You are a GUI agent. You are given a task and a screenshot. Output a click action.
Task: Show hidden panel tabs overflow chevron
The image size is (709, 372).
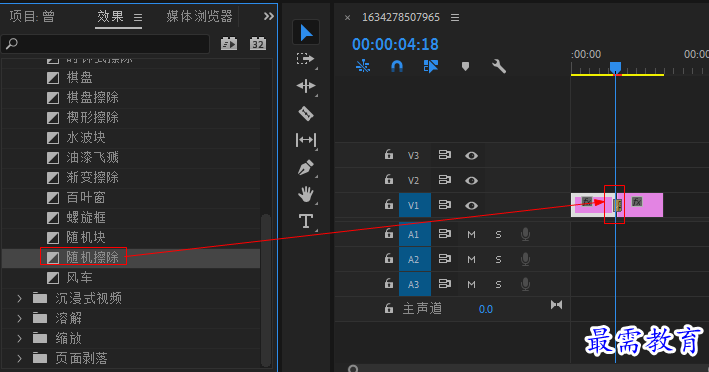pyautogui.click(x=269, y=17)
